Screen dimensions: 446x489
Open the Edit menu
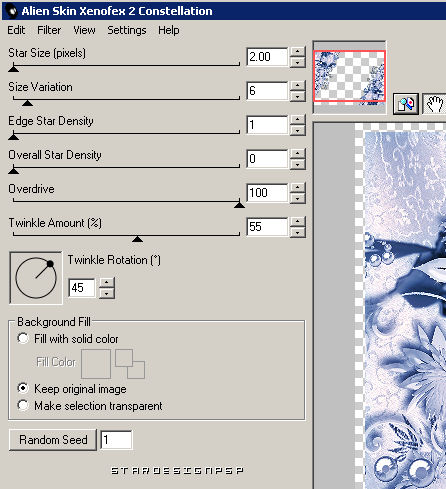[x=16, y=30]
